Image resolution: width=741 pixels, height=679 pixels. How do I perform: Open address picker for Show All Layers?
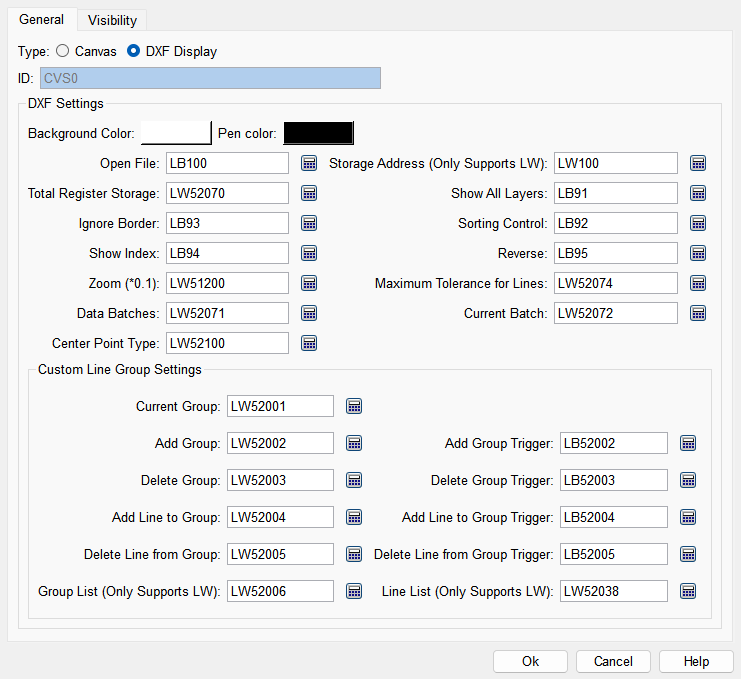click(x=699, y=193)
